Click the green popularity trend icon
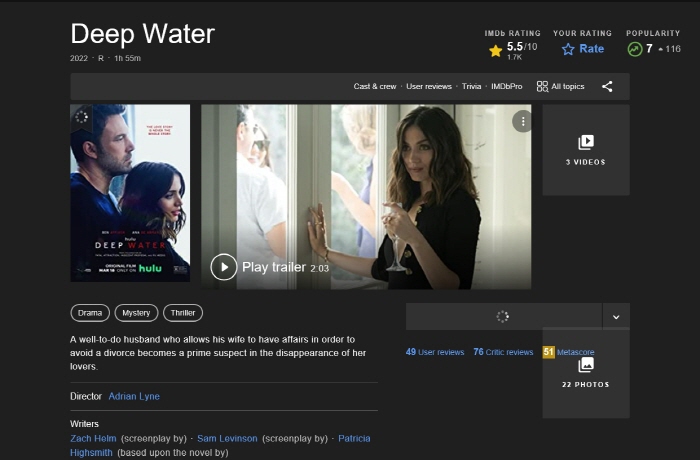The image size is (700, 460). point(634,49)
